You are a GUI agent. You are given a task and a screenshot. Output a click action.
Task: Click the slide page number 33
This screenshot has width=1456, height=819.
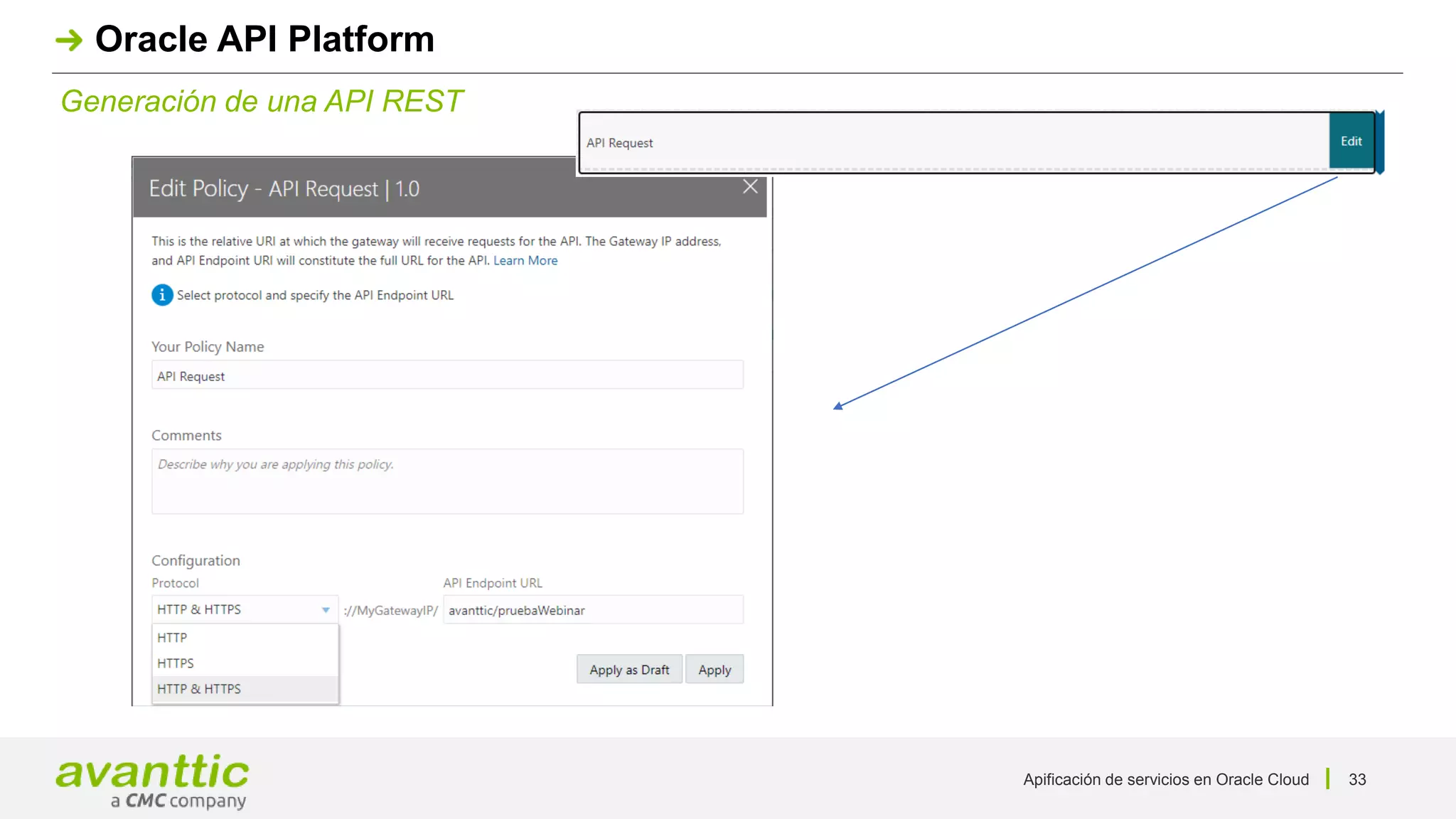coord(1357,780)
